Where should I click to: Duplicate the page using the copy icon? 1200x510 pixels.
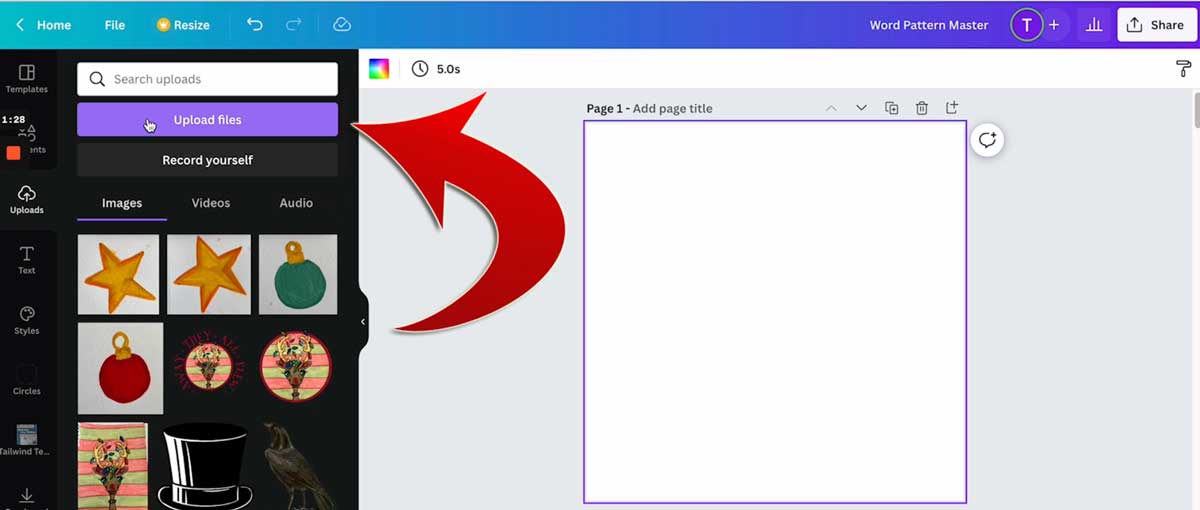tap(892, 108)
